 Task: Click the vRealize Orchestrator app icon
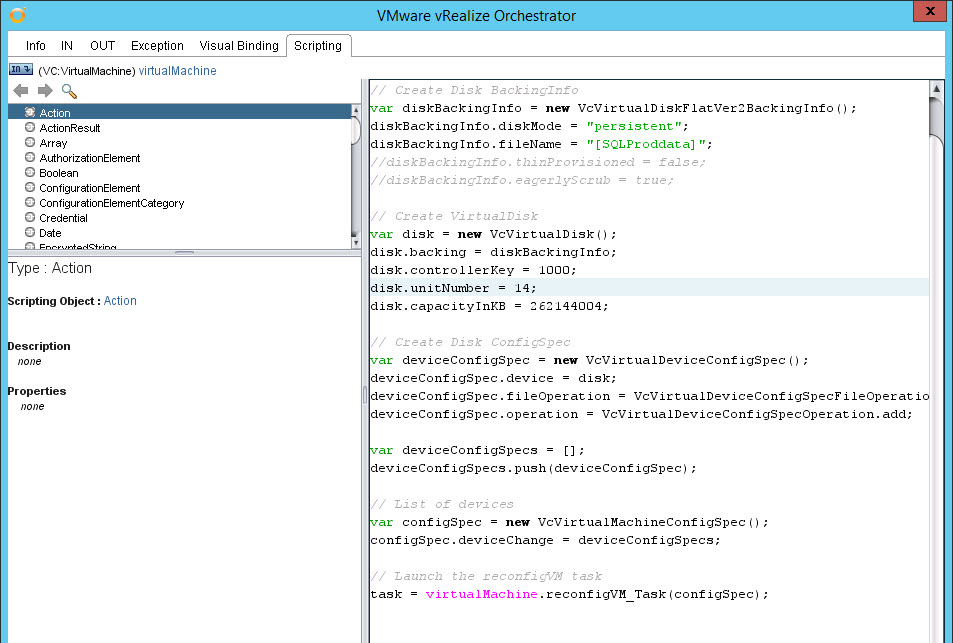(x=18, y=15)
